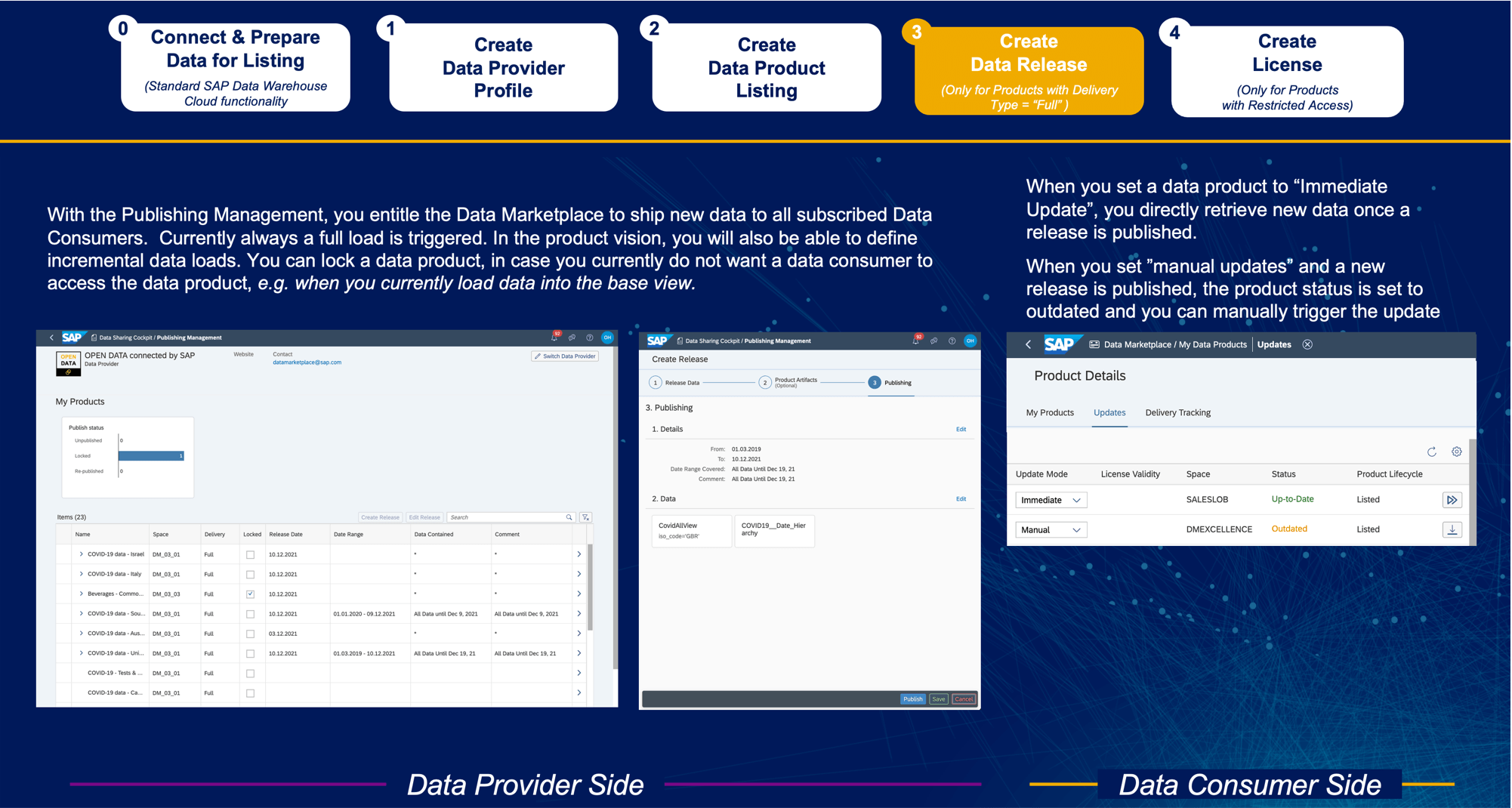This screenshot has width=1512, height=808.
Task: Click the OPEN DATA provider logo
Action: (x=68, y=363)
